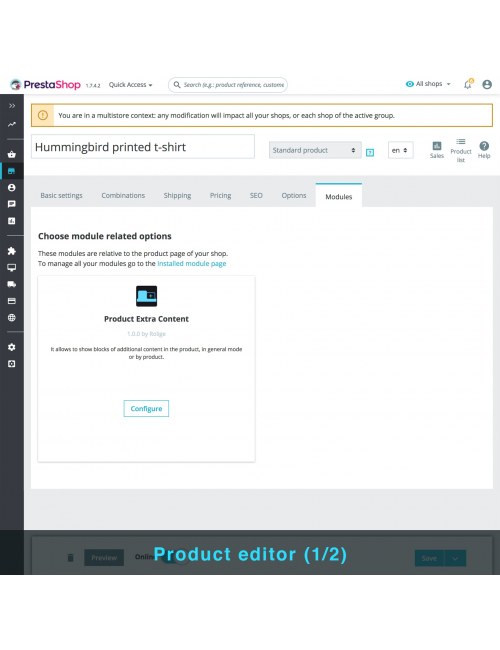This screenshot has height=650, width=500.
Task: Open the Quick Access dropdown
Action: coord(130,85)
